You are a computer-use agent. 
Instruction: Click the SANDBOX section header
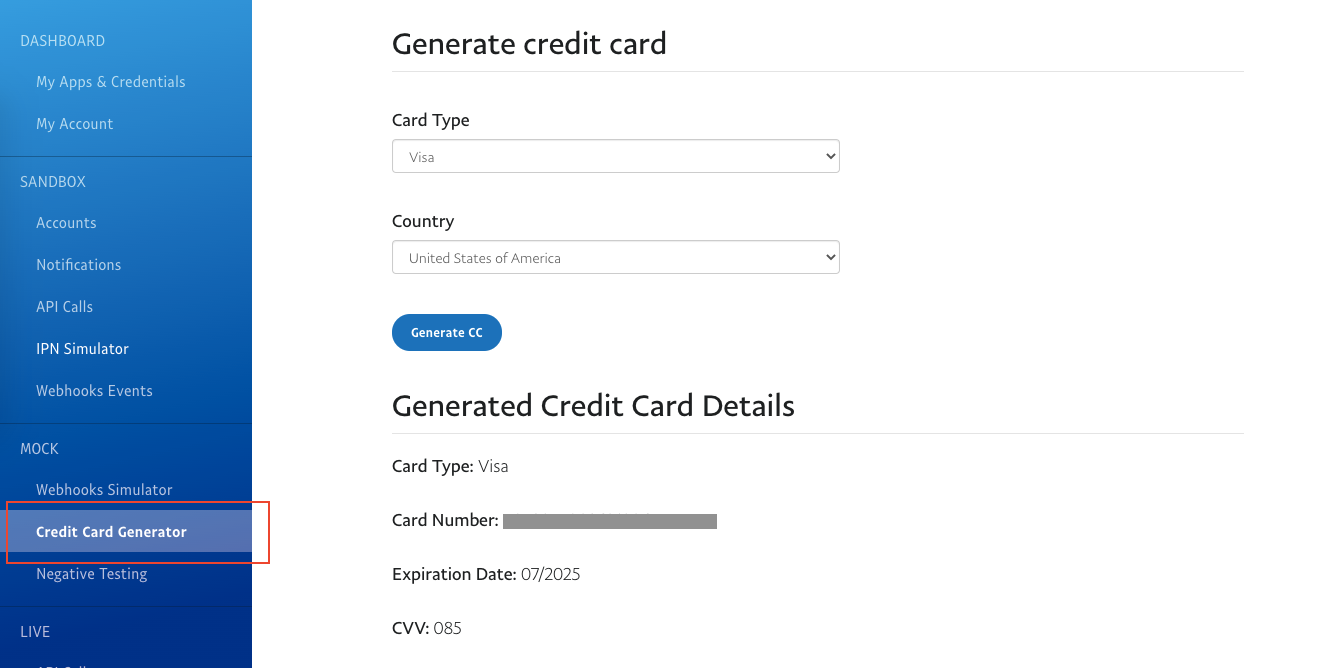point(53,182)
